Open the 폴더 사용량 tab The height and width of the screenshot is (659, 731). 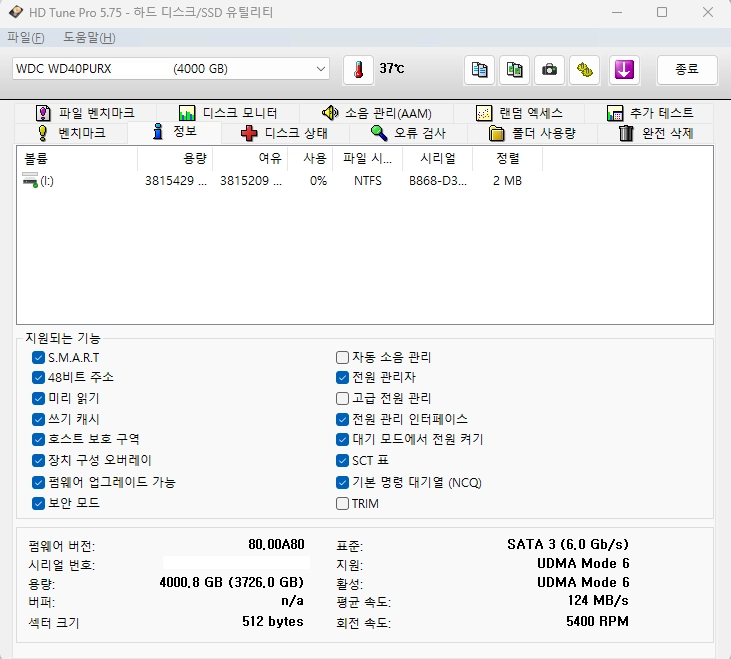click(532, 133)
